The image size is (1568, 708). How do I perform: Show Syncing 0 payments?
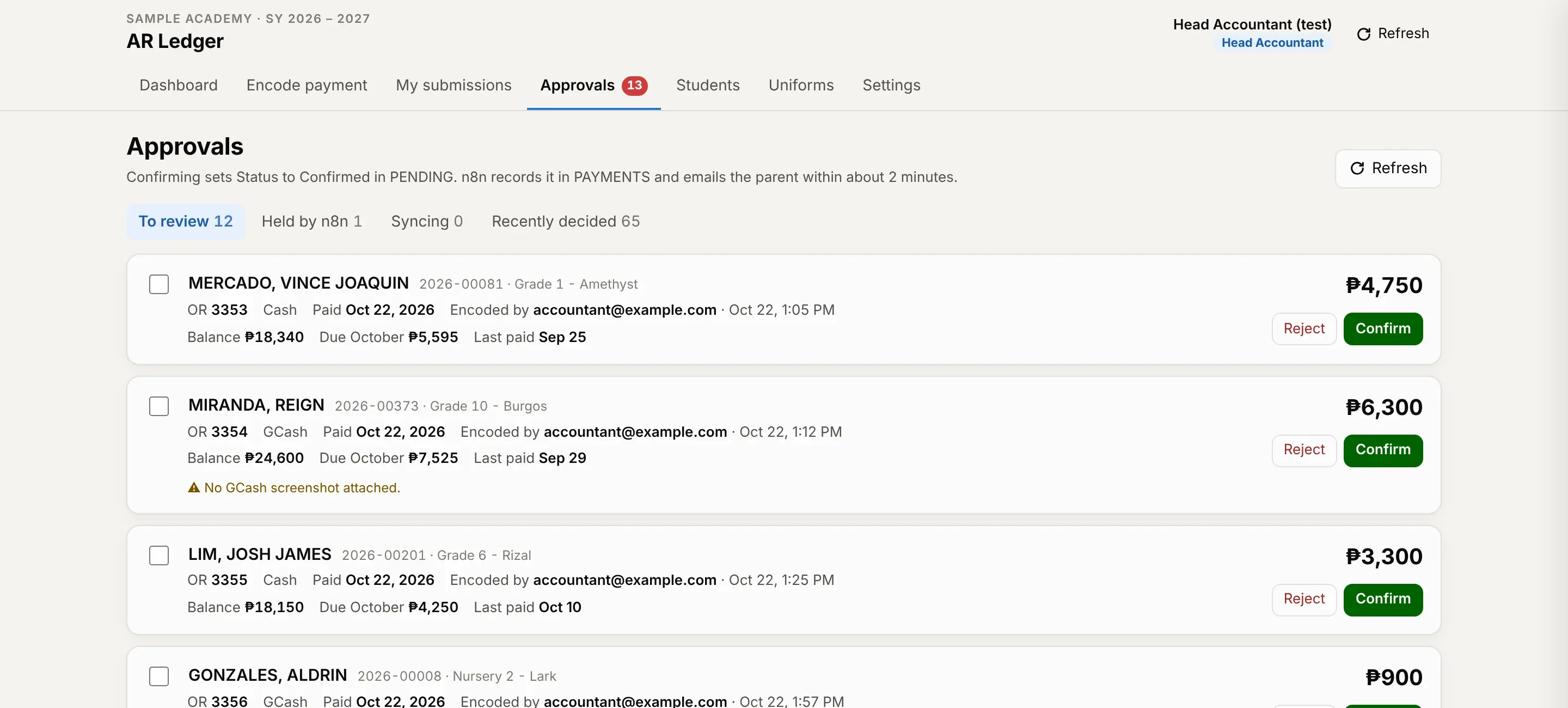pyautogui.click(x=427, y=222)
